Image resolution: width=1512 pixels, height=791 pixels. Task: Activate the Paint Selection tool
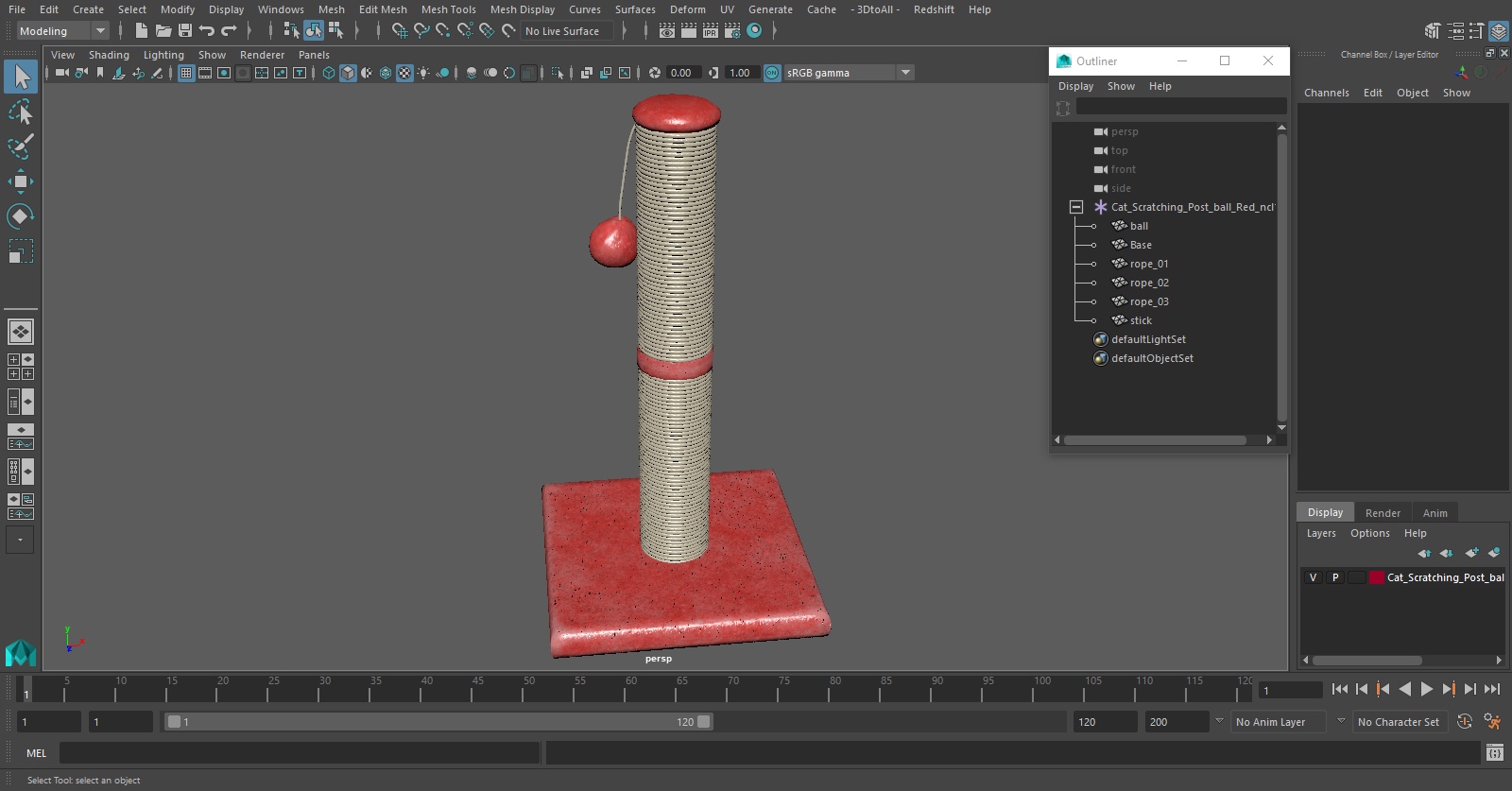21,146
